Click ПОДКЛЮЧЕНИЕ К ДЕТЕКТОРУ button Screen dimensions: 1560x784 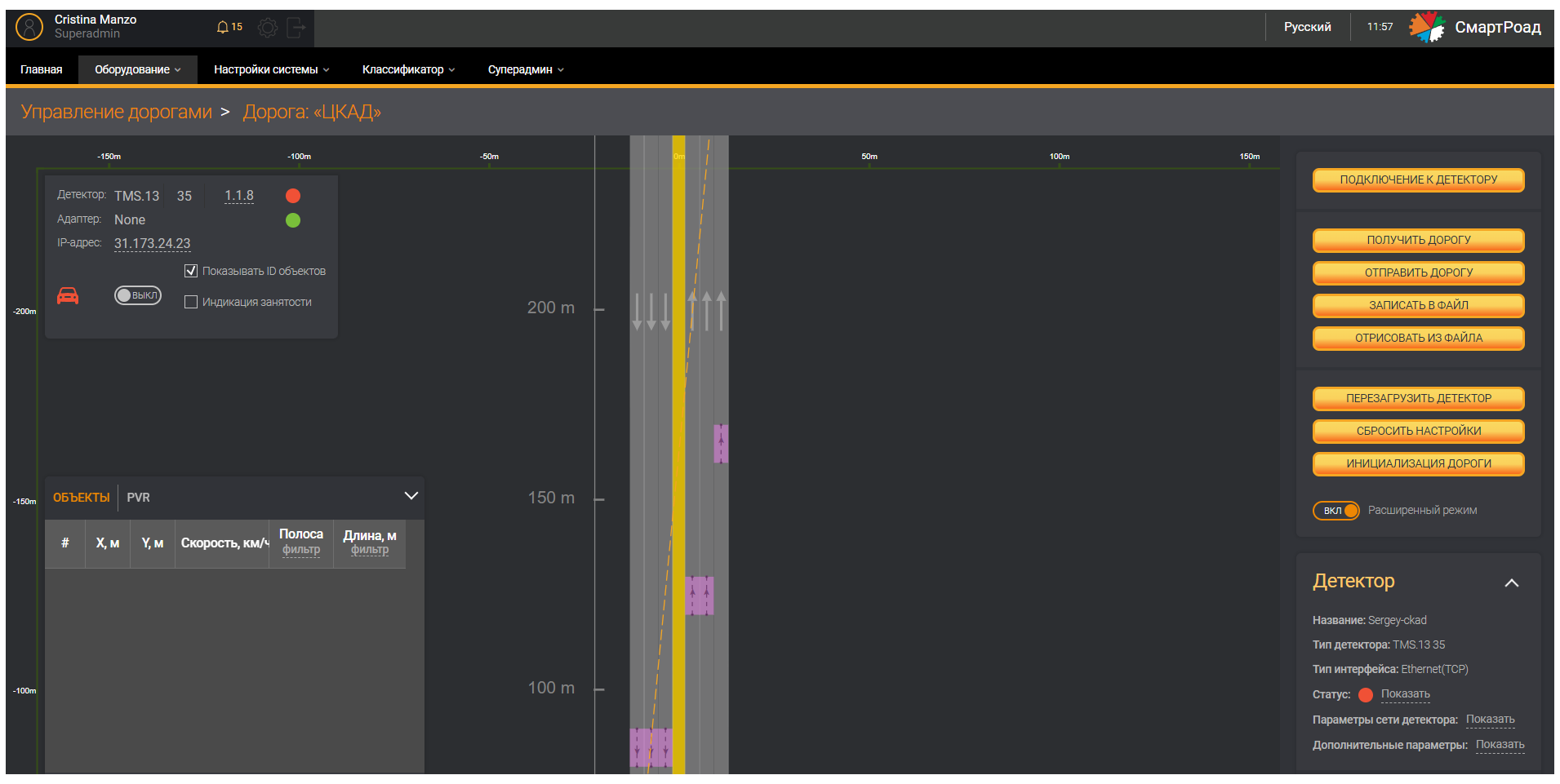coord(1419,179)
